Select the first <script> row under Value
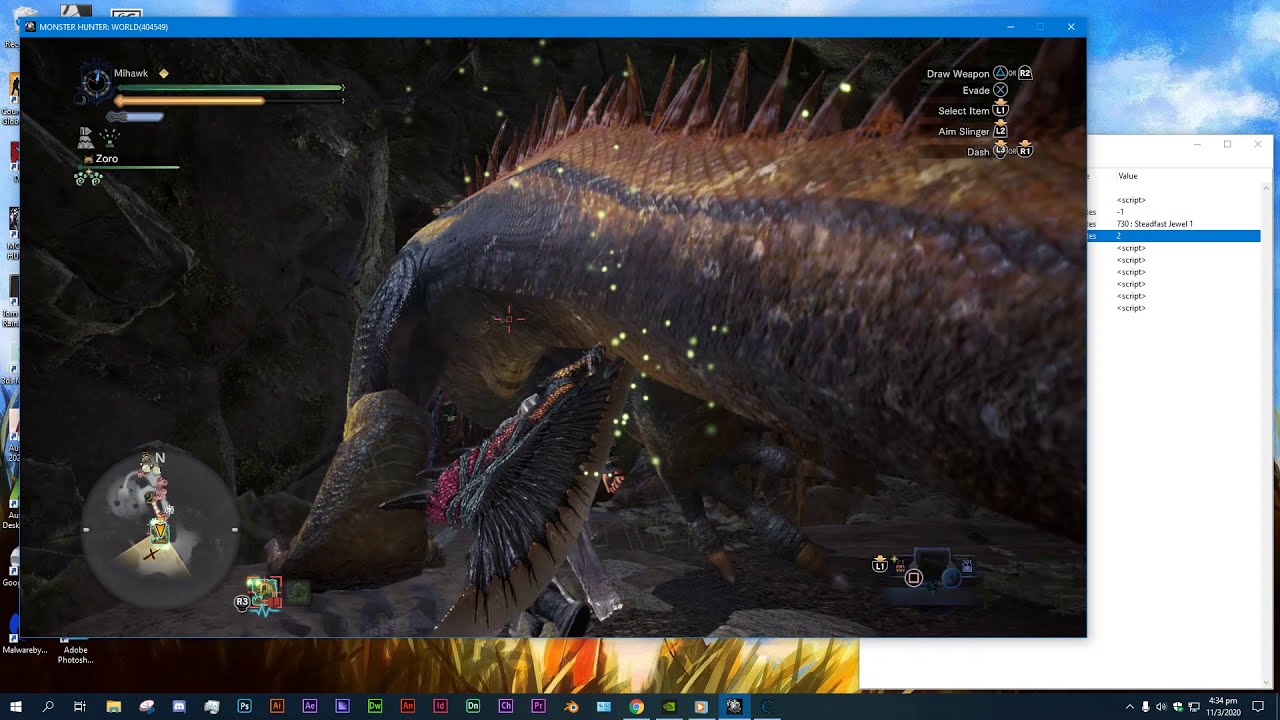Image resolution: width=1280 pixels, height=720 pixels. point(1131,200)
